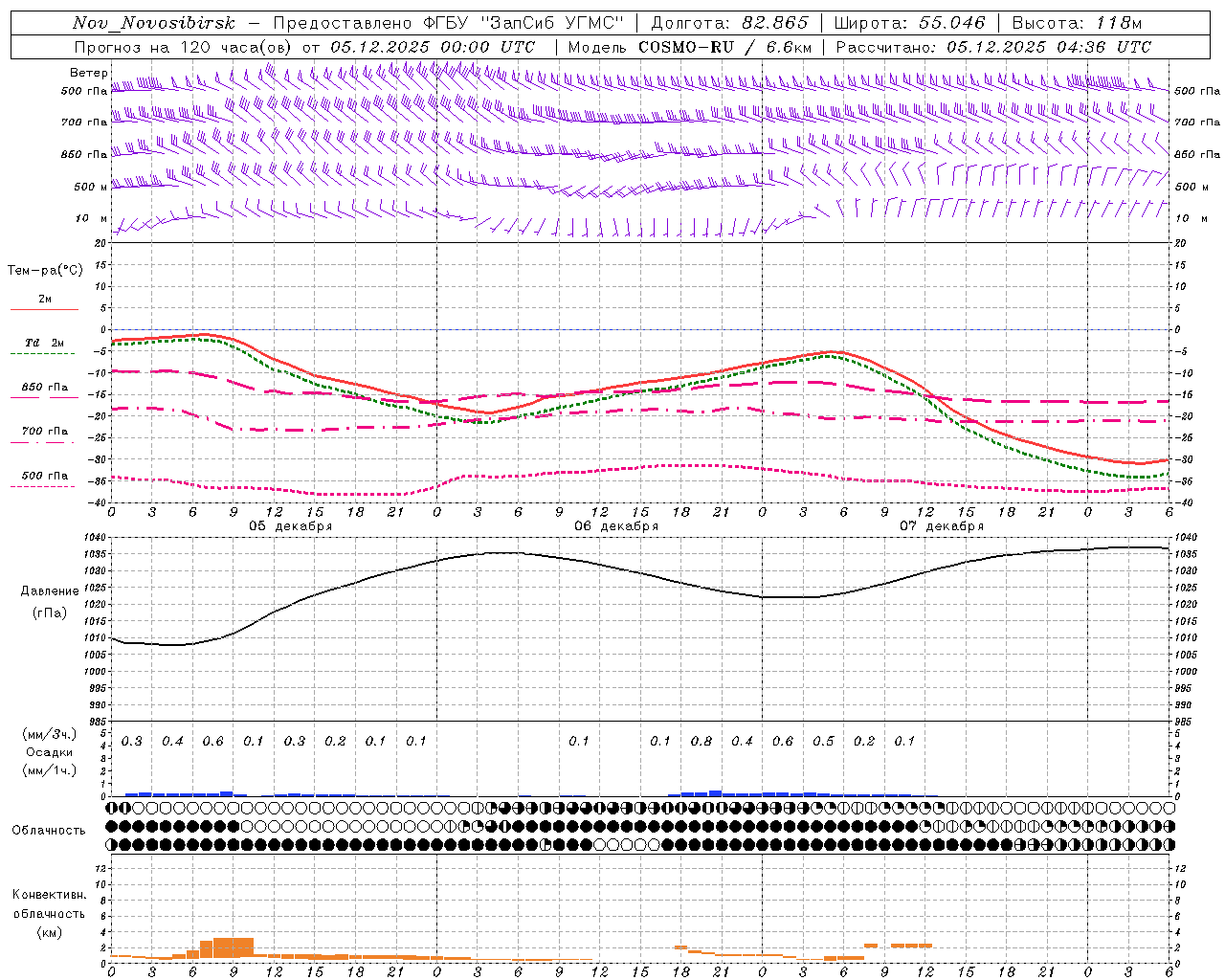The image size is (1225, 980).
Task: Click the computed time Рассчитано: 05.12.2025 04:36 UTC
Action: click(x=993, y=47)
